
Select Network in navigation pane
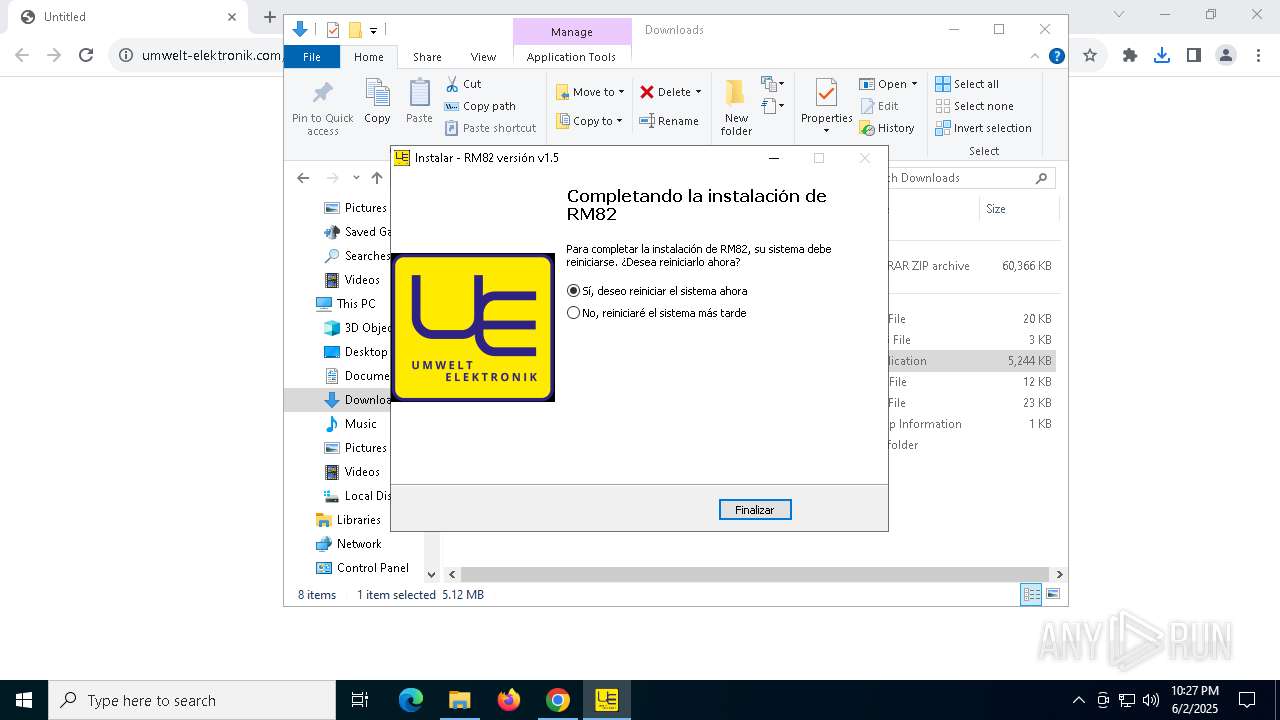tap(348, 544)
